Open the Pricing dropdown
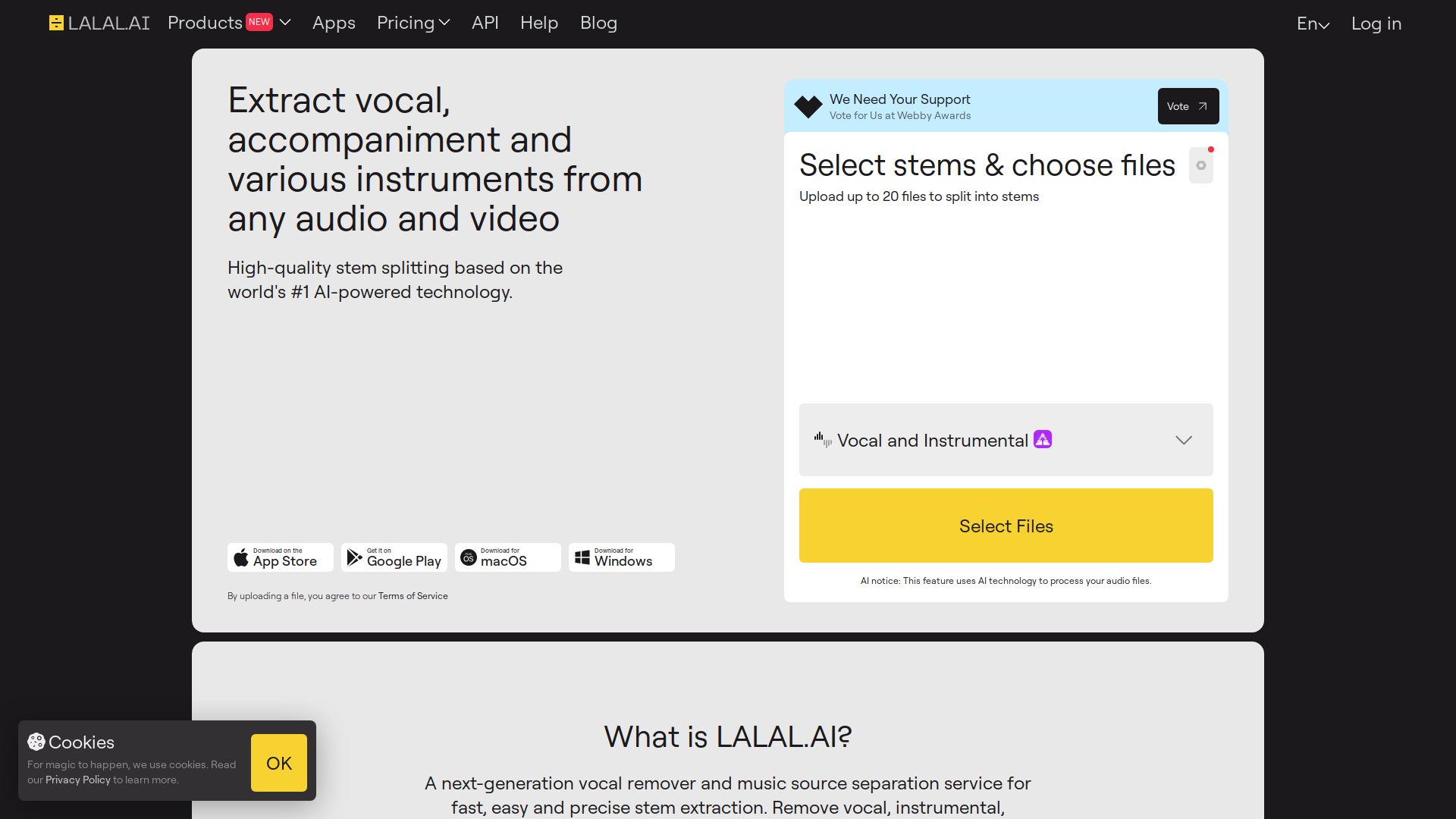The height and width of the screenshot is (819, 1456). tap(412, 23)
